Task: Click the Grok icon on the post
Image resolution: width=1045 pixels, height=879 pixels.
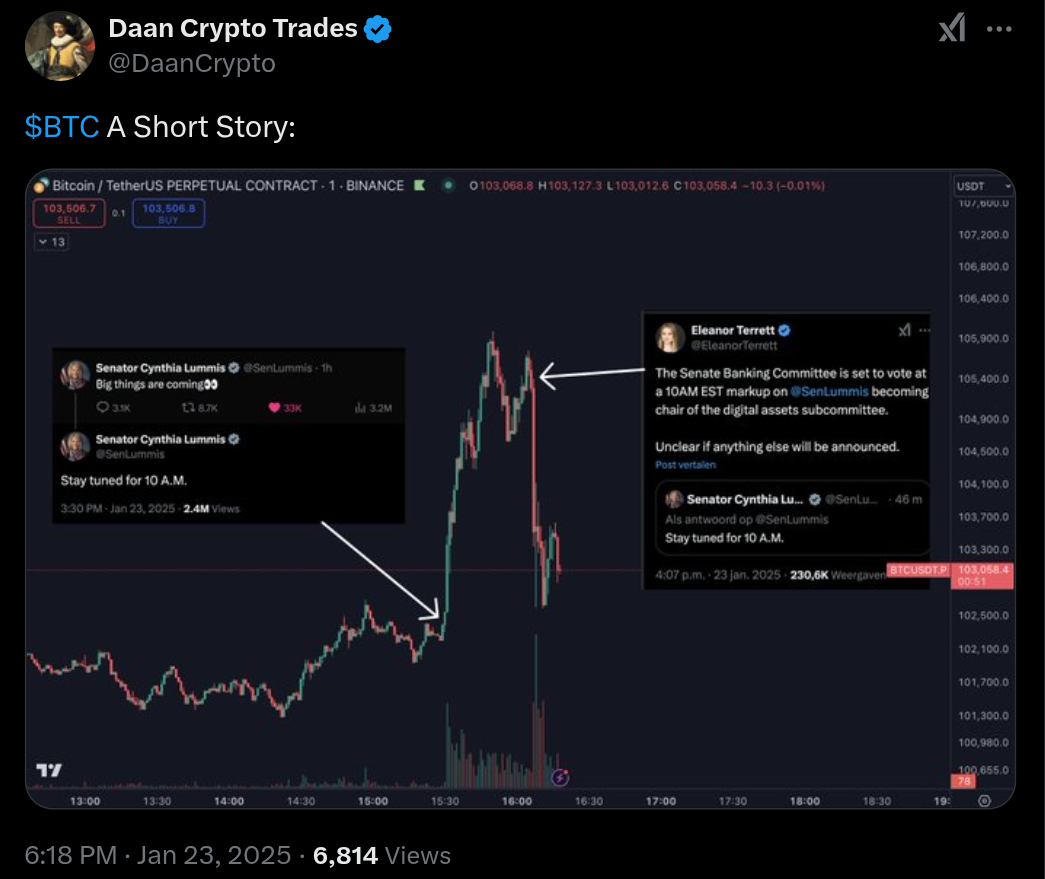Action: 952,30
